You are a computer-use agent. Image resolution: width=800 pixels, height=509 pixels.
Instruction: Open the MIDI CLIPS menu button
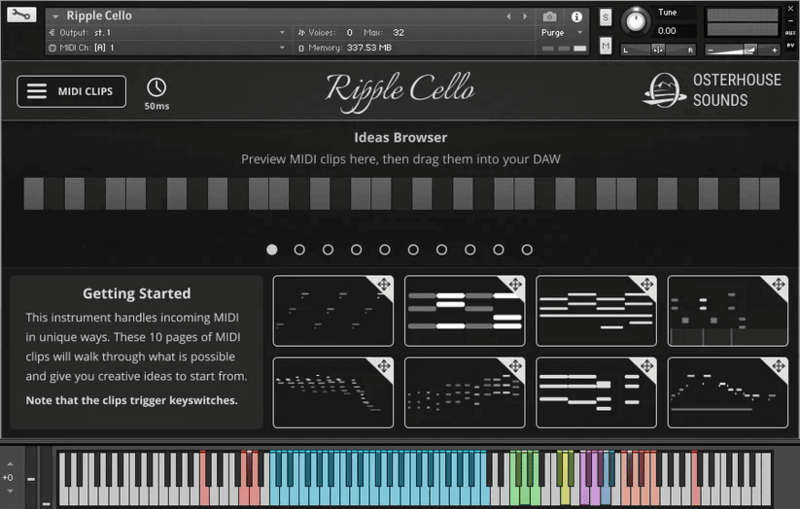click(x=71, y=91)
